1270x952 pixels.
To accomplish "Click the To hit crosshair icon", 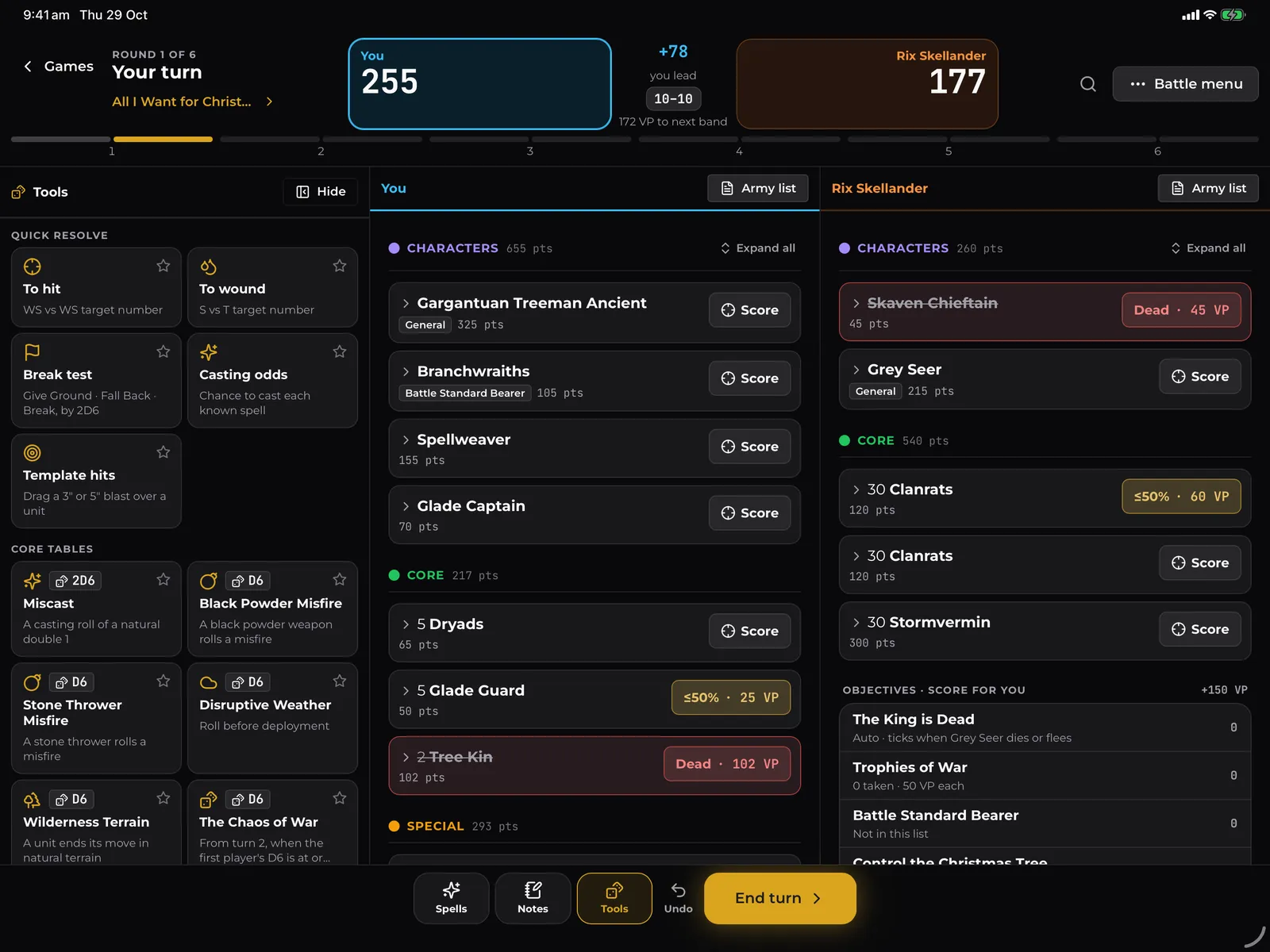I will click(x=33, y=267).
